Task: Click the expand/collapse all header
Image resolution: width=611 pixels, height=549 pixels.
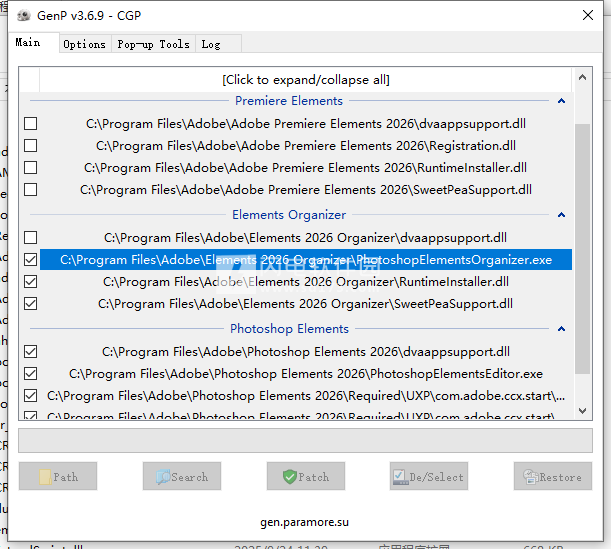Action: click(x=305, y=79)
